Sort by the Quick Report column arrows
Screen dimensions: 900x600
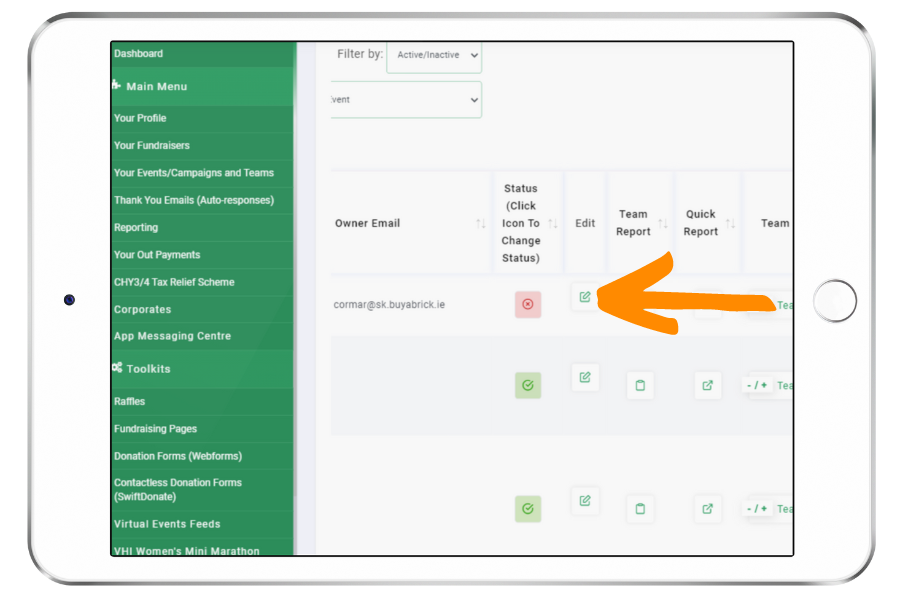click(x=731, y=223)
